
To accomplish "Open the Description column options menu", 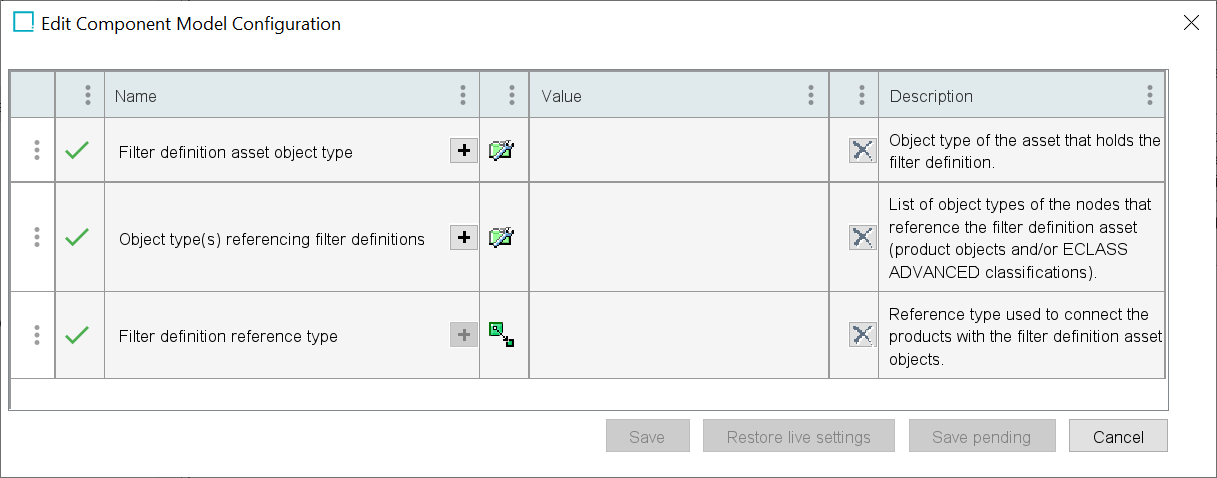I will pos(1149,95).
